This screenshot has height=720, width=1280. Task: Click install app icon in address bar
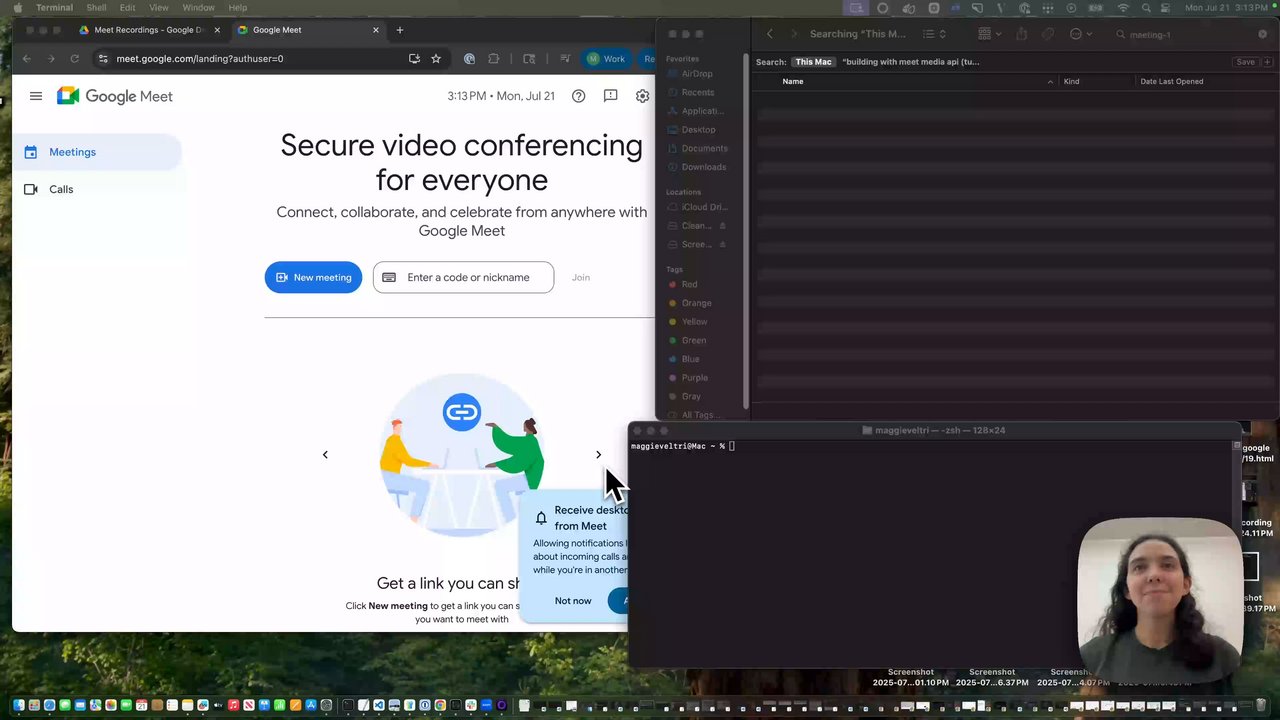(x=414, y=59)
